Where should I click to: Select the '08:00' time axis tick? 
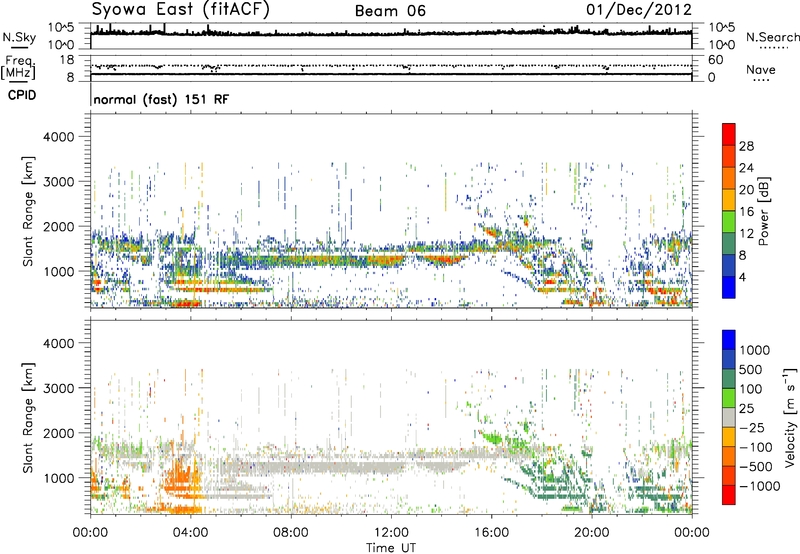(291, 533)
